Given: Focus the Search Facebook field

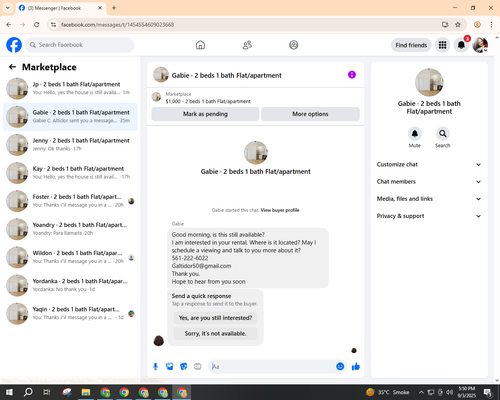Looking at the screenshot, I should click(x=80, y=45).
